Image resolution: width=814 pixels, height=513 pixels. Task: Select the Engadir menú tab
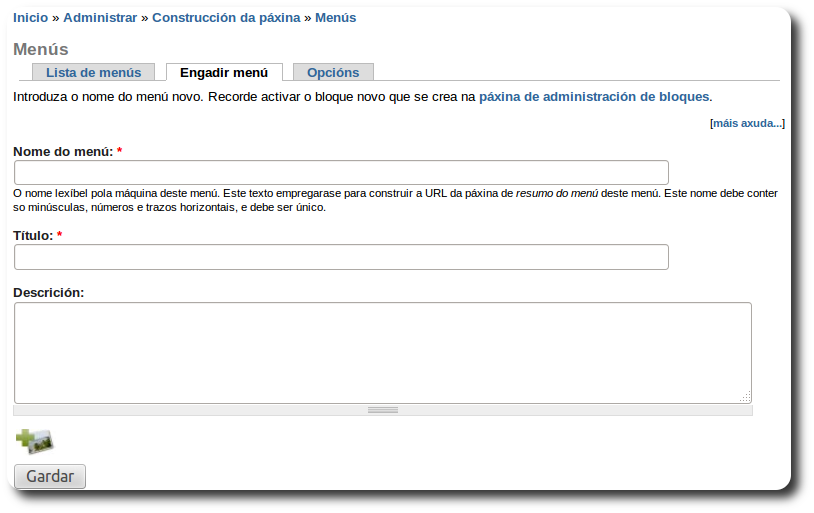(x=224, y=73)
